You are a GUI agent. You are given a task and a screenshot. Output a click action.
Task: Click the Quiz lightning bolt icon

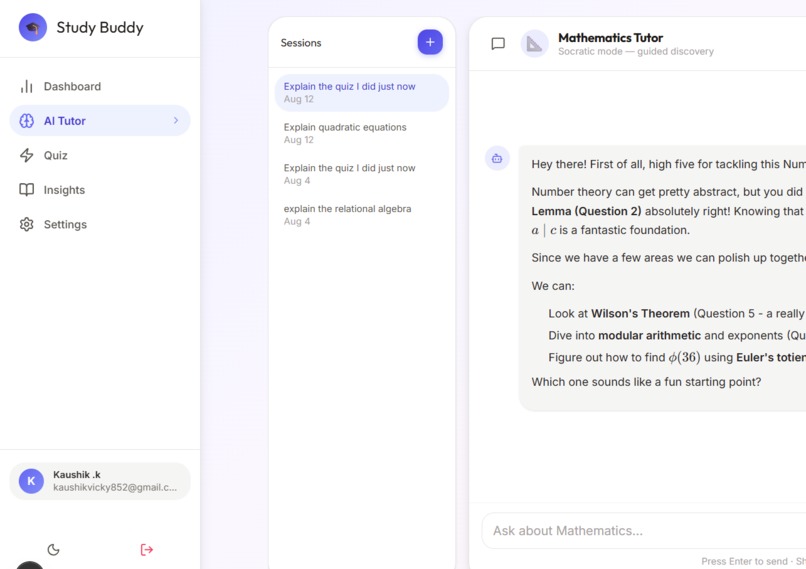tap(27, 155)
